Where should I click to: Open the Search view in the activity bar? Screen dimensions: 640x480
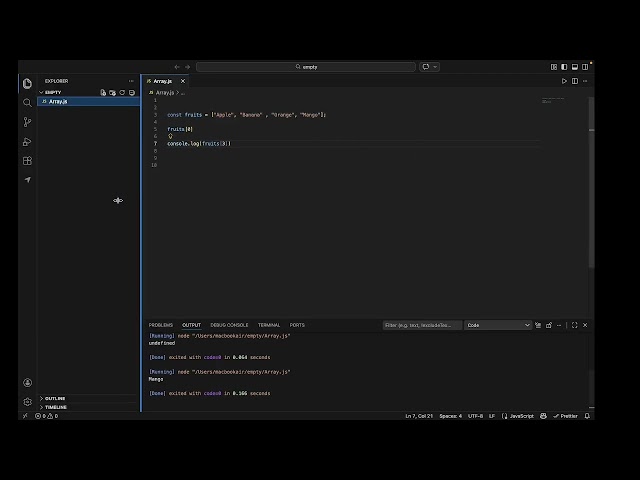point(27,102)
